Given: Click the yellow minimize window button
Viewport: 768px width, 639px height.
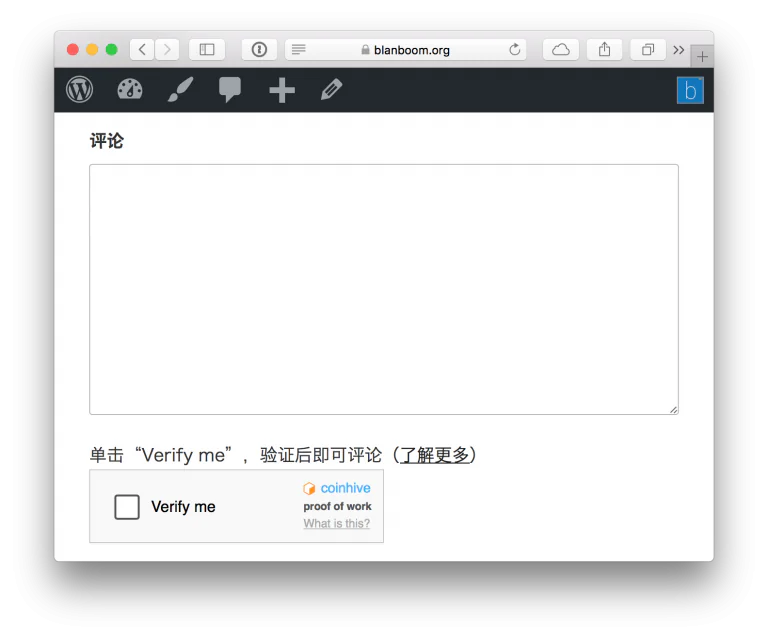Looking at the screenshot, I should click(x=92, y=49).
